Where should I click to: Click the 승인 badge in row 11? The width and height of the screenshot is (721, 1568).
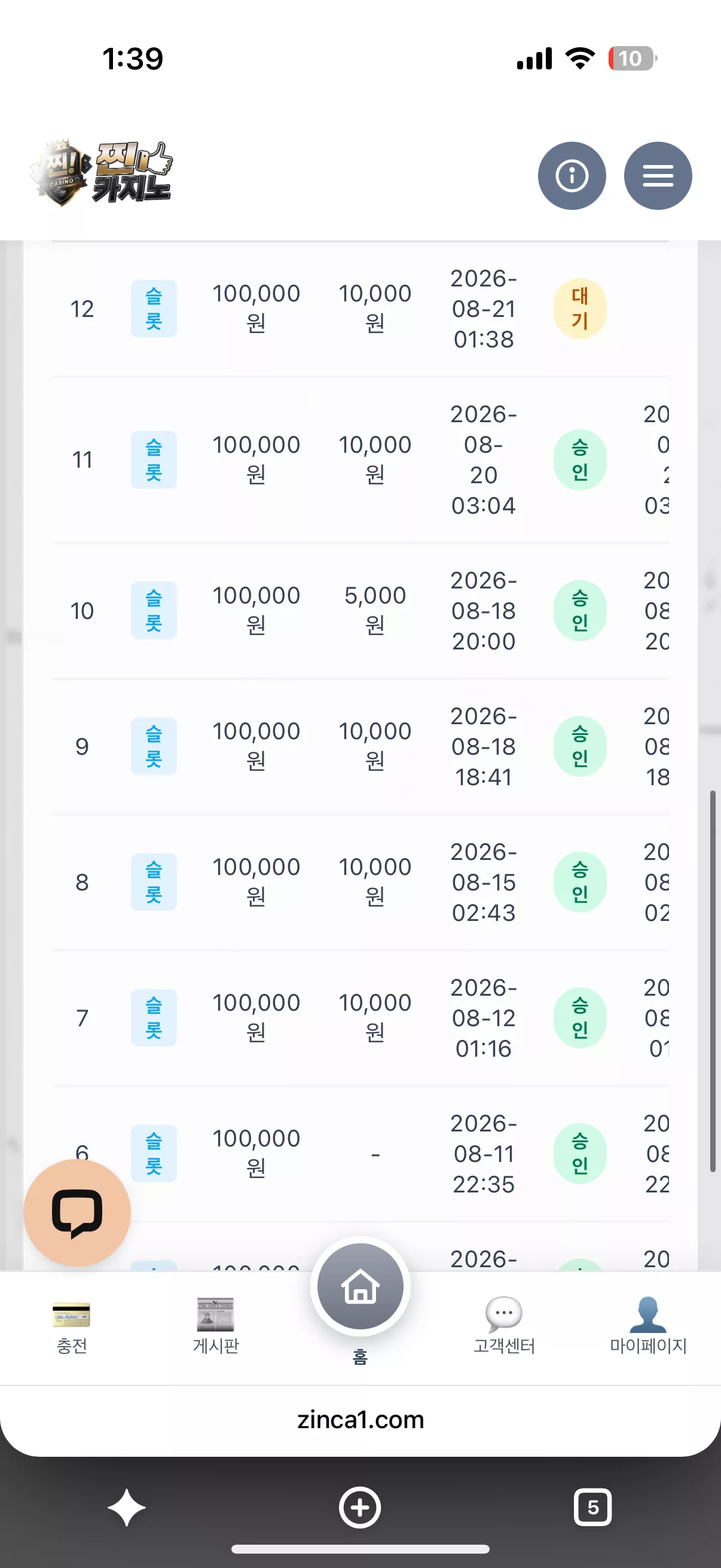[580, 459]
